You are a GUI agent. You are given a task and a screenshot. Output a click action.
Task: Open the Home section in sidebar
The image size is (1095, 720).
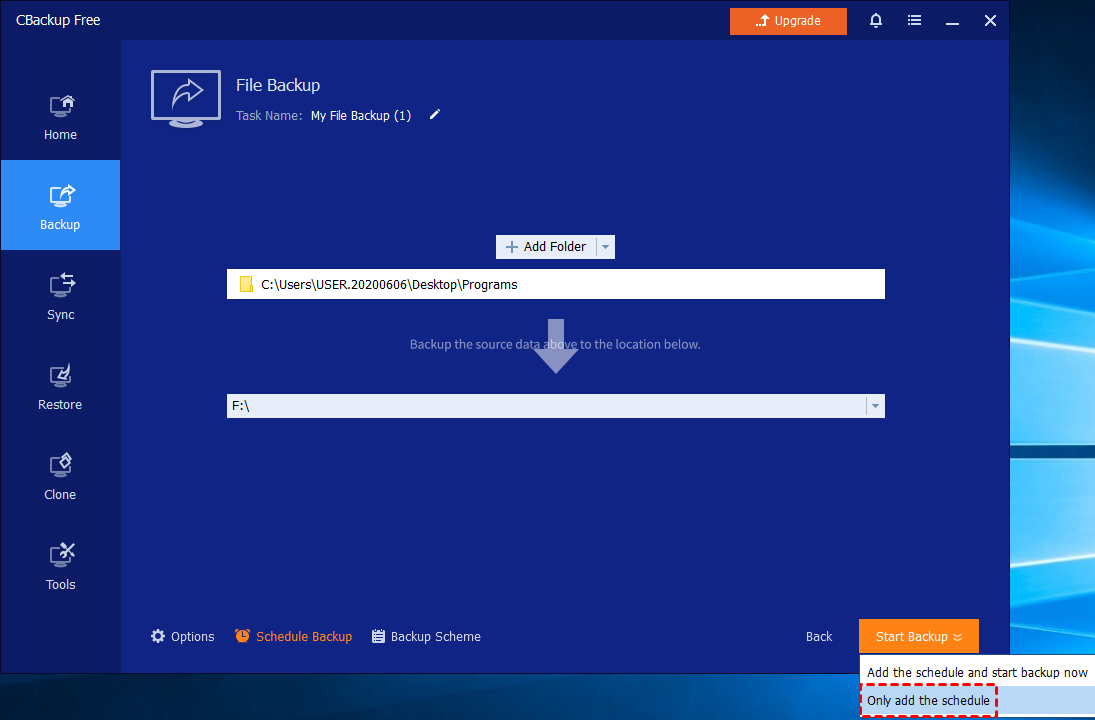(60, 116)
